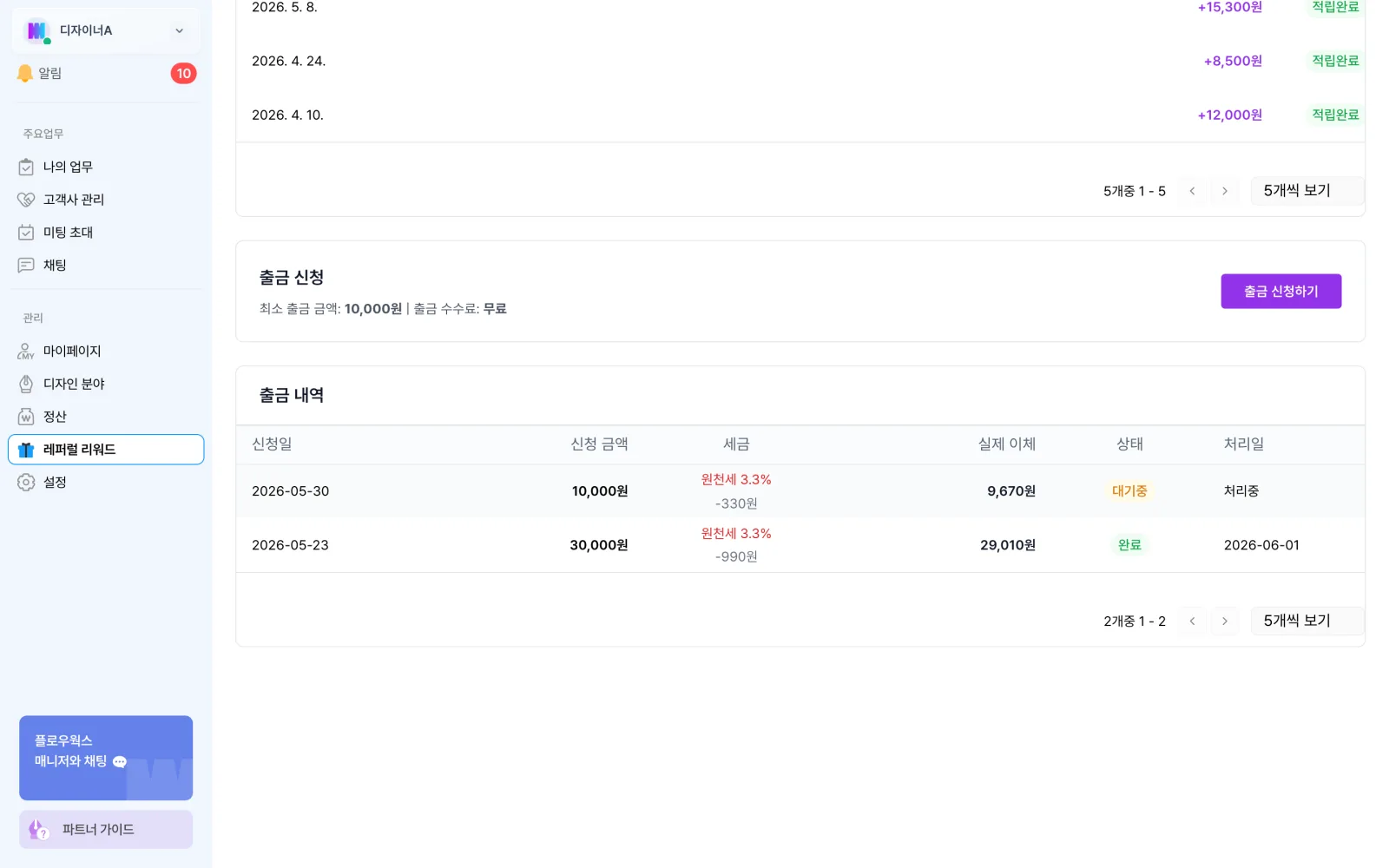Click the 2026-05-30 request date cell
The image size is (1389, 868).
[291, 491]
